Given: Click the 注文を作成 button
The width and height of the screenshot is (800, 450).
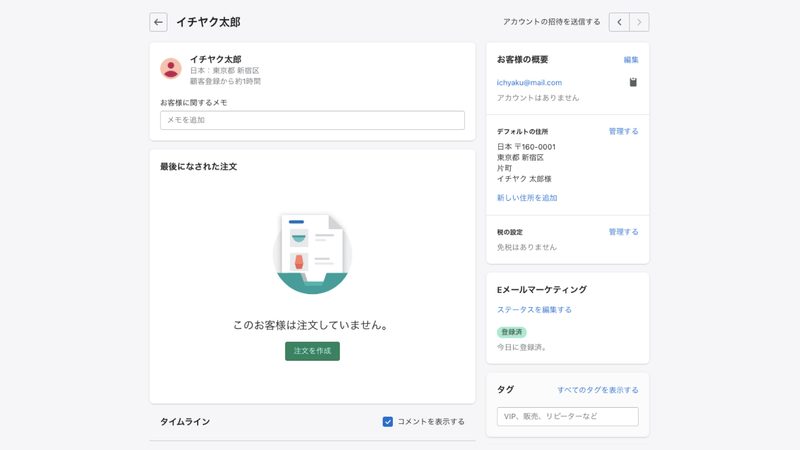Looking at the screenshot, I should [x=312, y=351].
